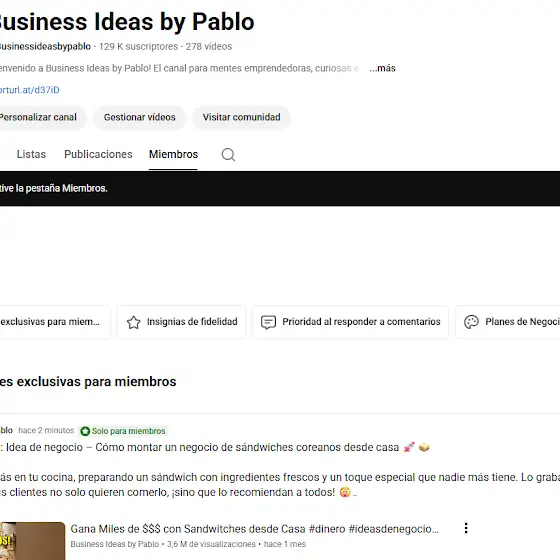Click Gestionar vídeos button

[139, 118]
